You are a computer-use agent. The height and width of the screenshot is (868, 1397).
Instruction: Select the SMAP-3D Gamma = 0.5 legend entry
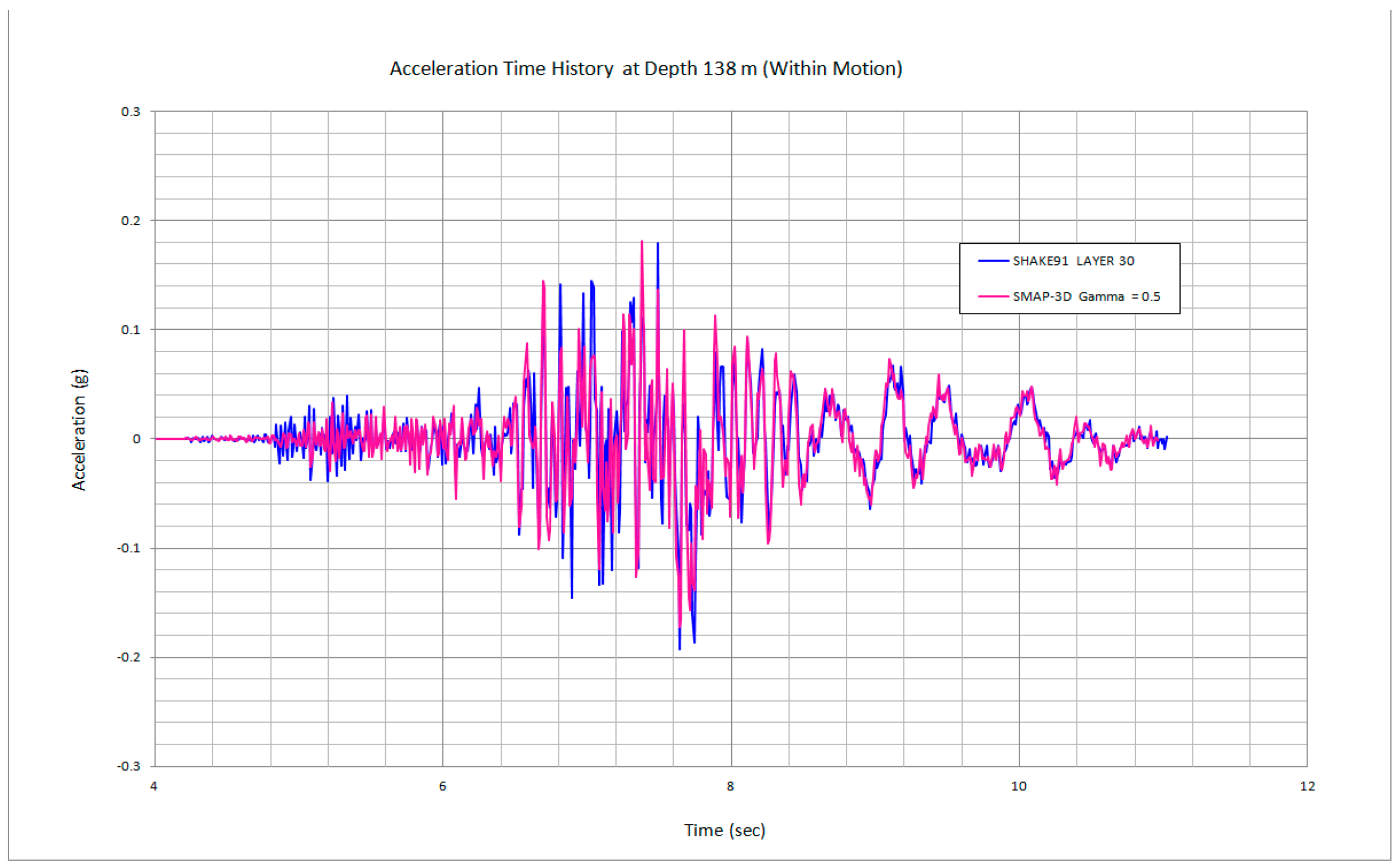coord(1086,297)
